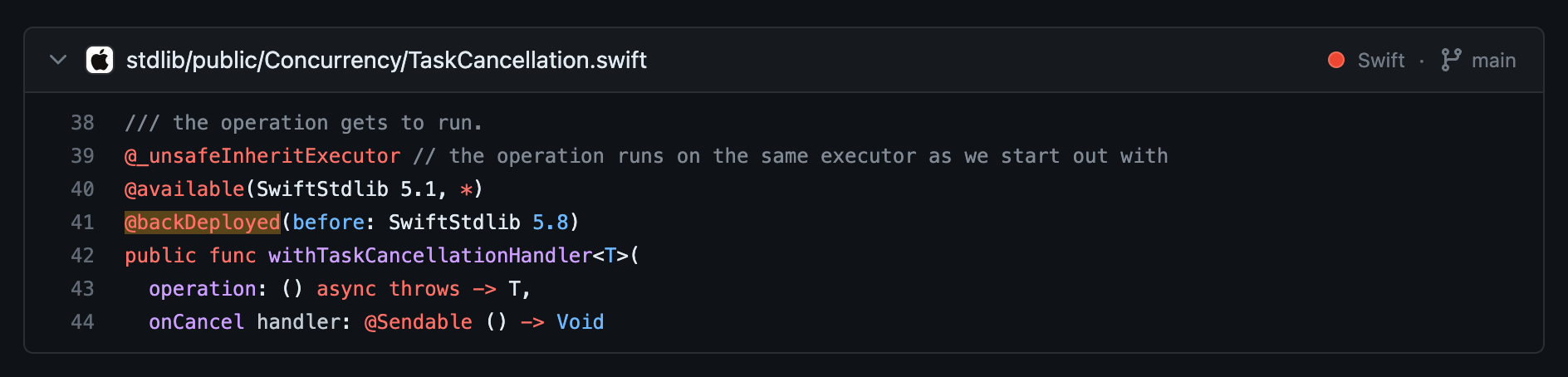This screenshot has width=1568, height=377.
Task: Click the Apple repository avatar icon
Action: (x=100, y=60)
